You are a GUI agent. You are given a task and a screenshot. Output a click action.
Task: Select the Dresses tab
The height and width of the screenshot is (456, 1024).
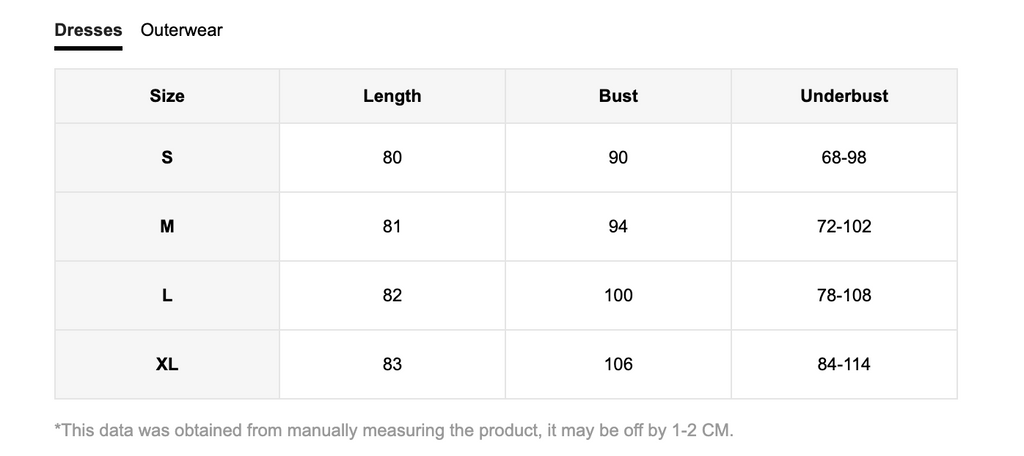88,30
